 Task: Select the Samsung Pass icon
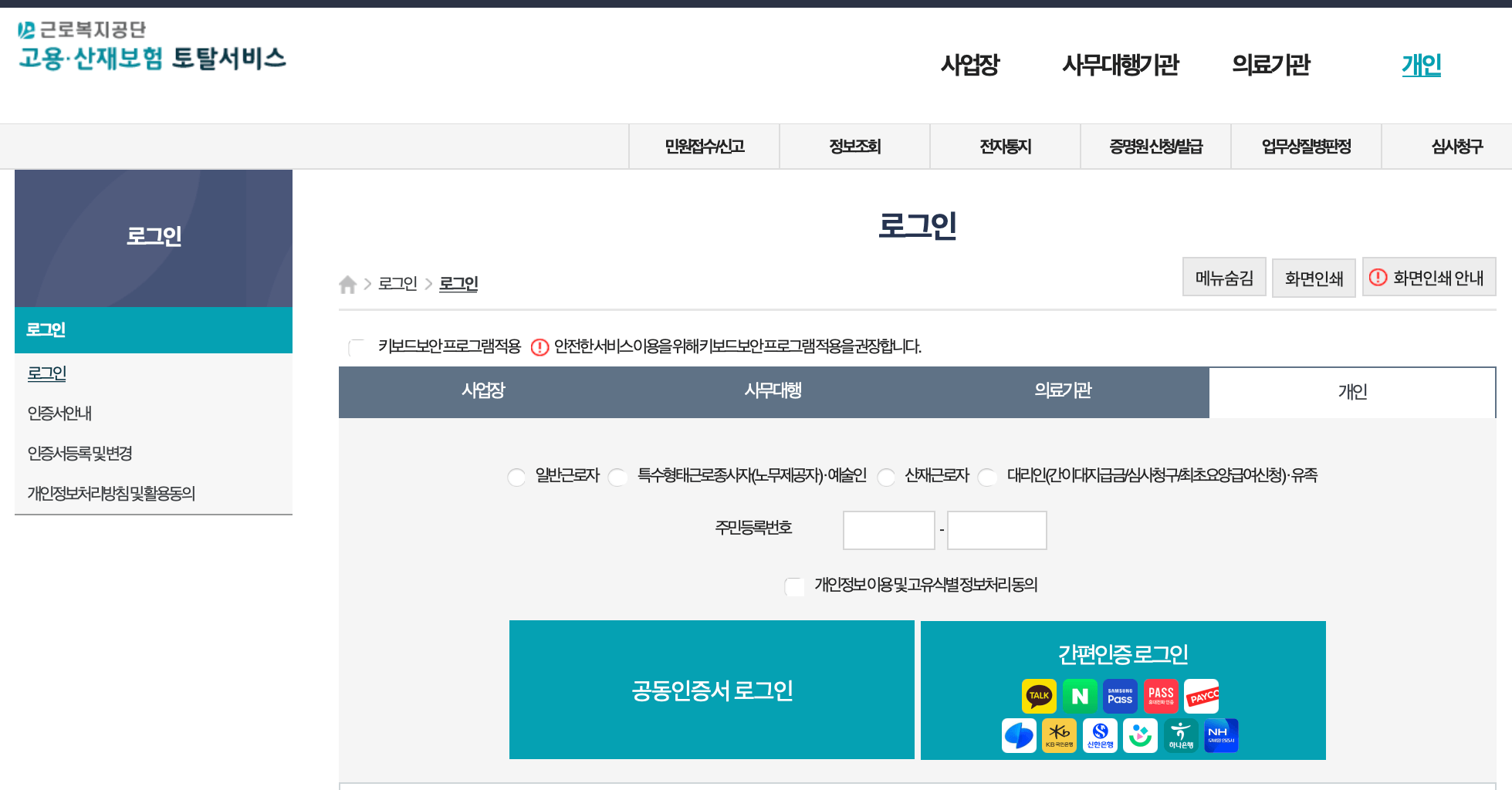point(1120,696)
